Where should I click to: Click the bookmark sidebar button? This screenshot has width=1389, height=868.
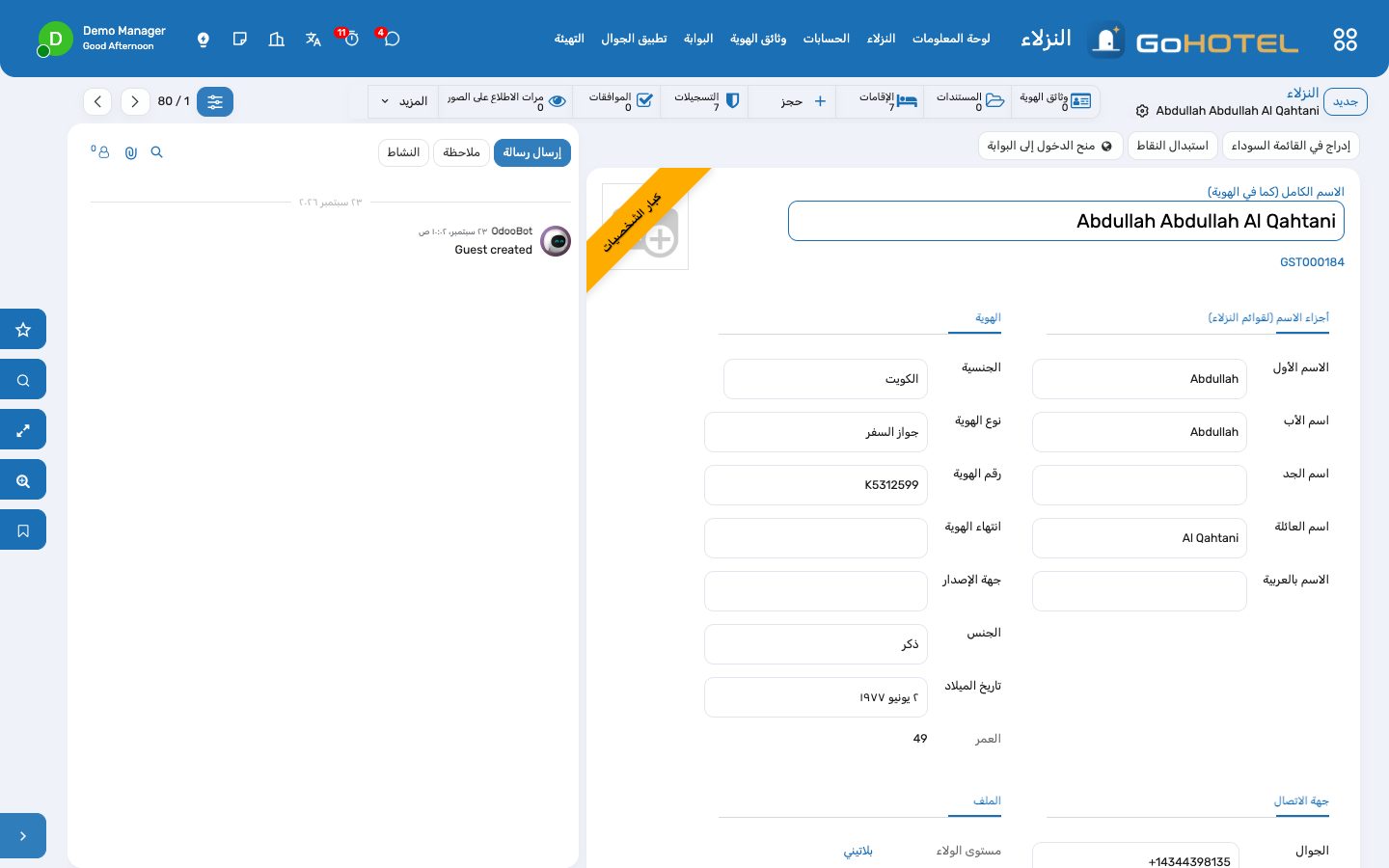pos(23,530)
